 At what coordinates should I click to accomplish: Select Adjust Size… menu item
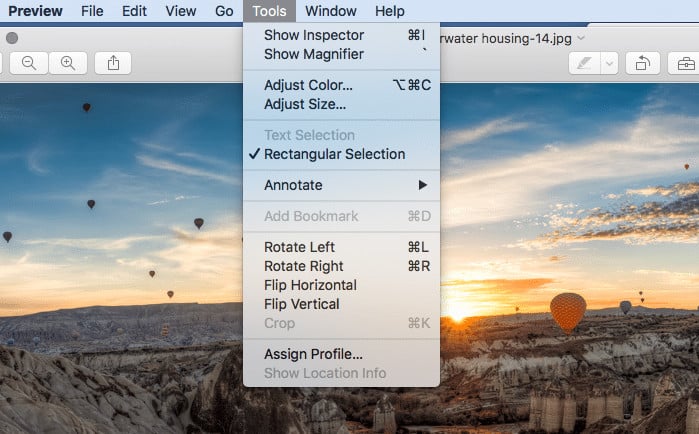[341, 104]
